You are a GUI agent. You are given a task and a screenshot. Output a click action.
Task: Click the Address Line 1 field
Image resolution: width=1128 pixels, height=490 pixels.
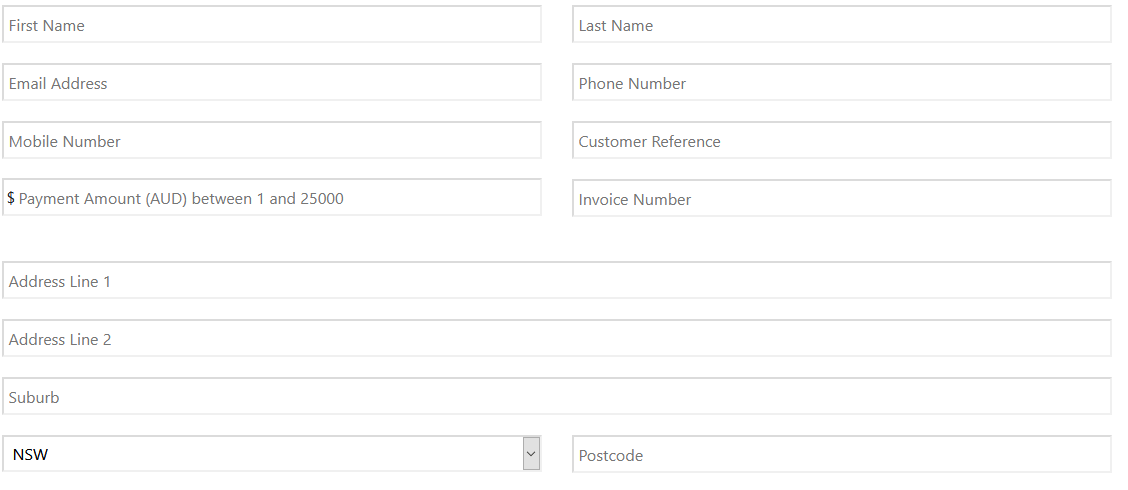click(x=556, y=281)
